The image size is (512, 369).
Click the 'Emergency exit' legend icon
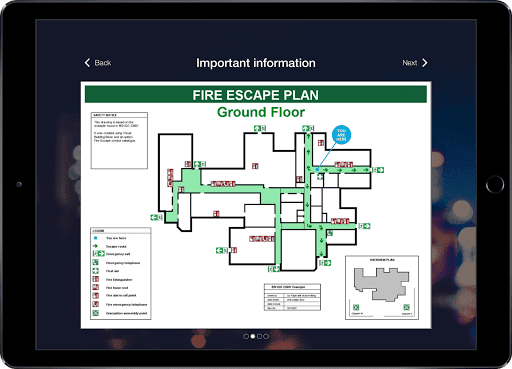click(99, 254)
